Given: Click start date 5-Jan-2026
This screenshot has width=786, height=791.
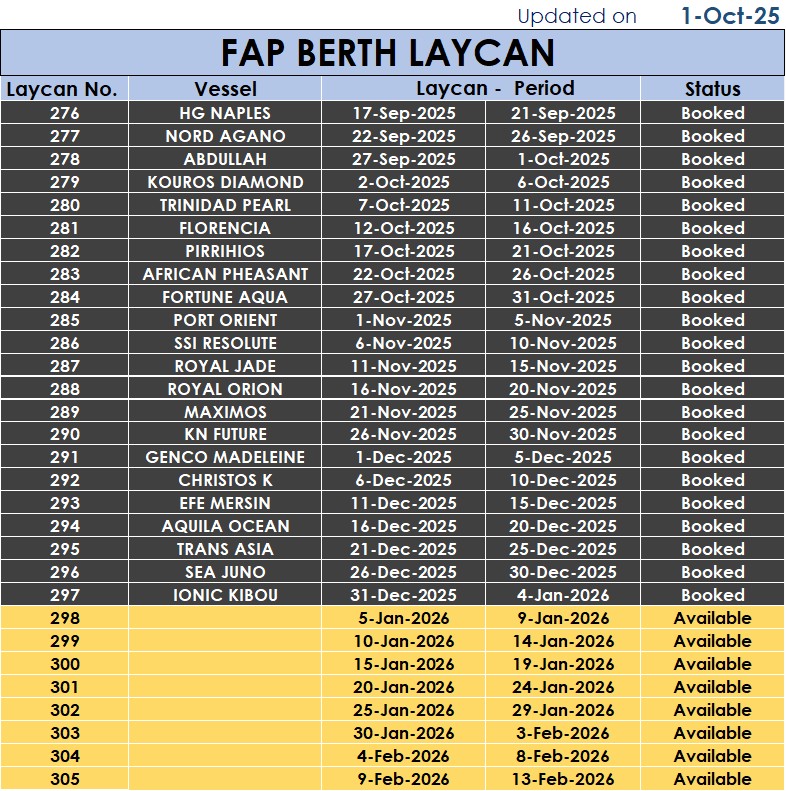Looking at the screenshot, I should point(404,618).
